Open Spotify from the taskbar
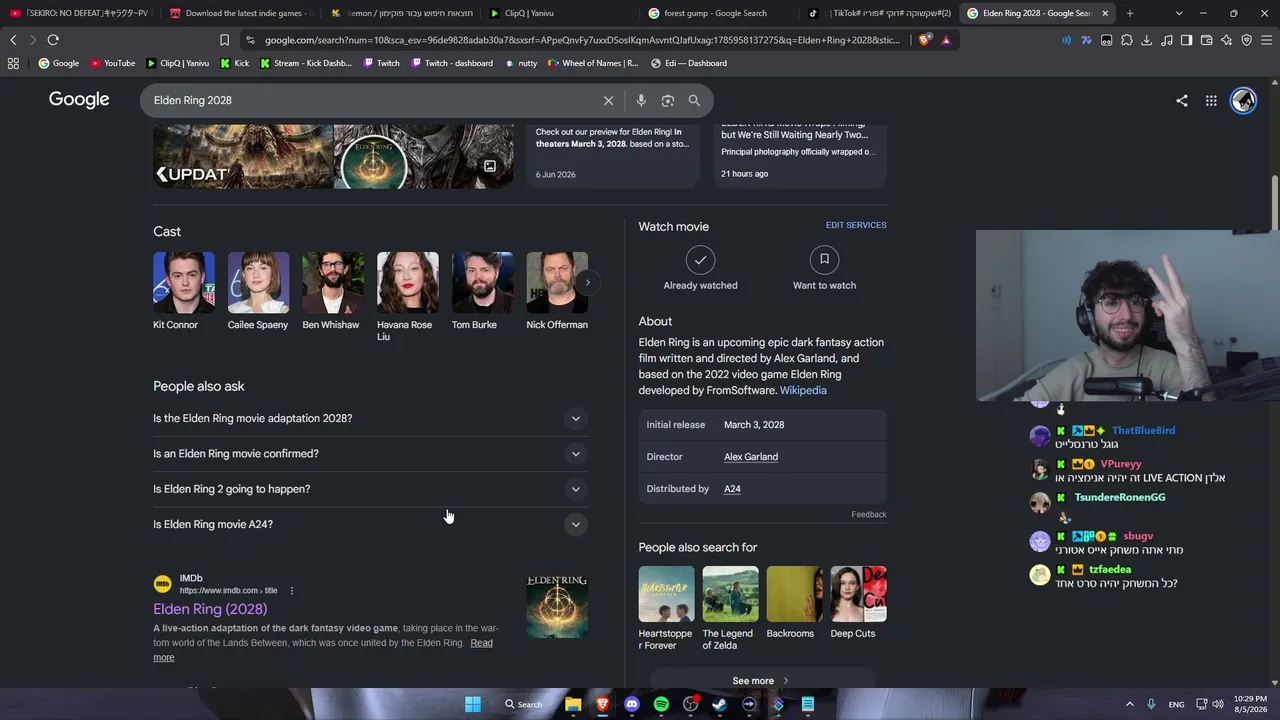The width and height of the screenshot is (1280, 720). pyautogui.click(x=661, y=704)
